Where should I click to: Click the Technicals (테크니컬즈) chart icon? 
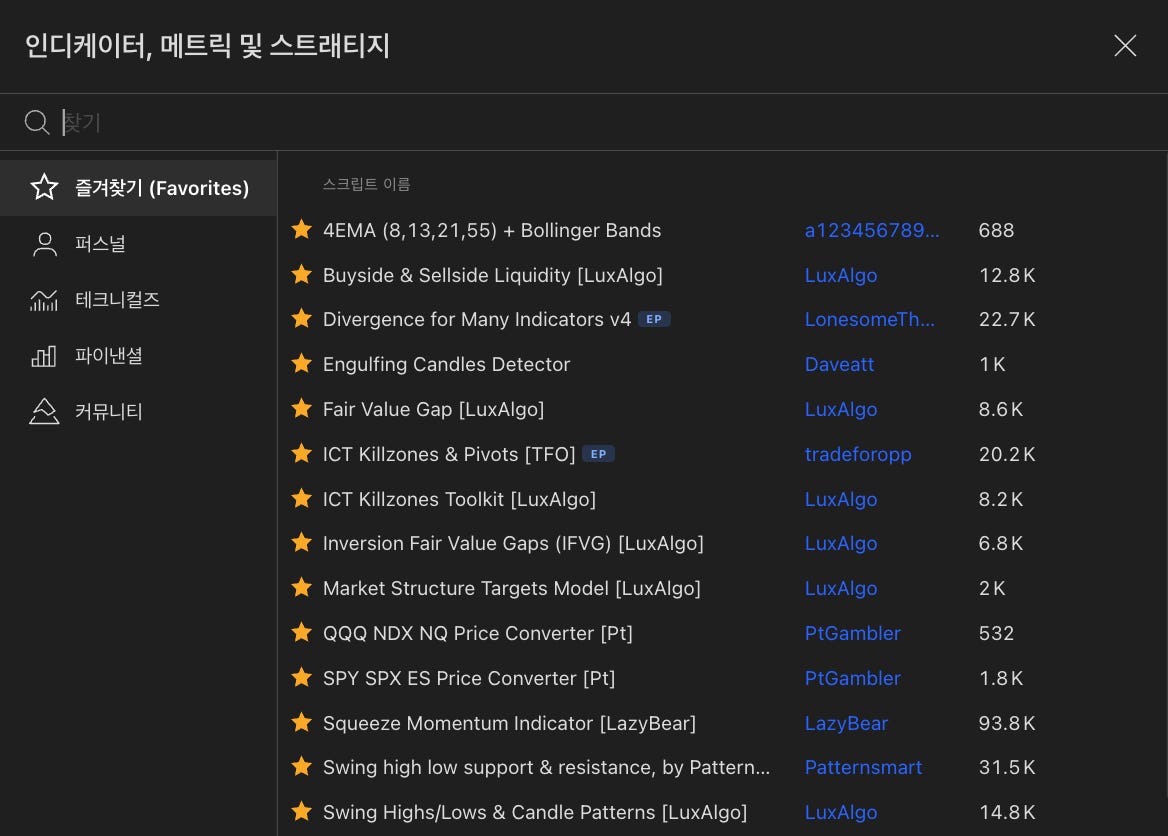click(44, 300)
